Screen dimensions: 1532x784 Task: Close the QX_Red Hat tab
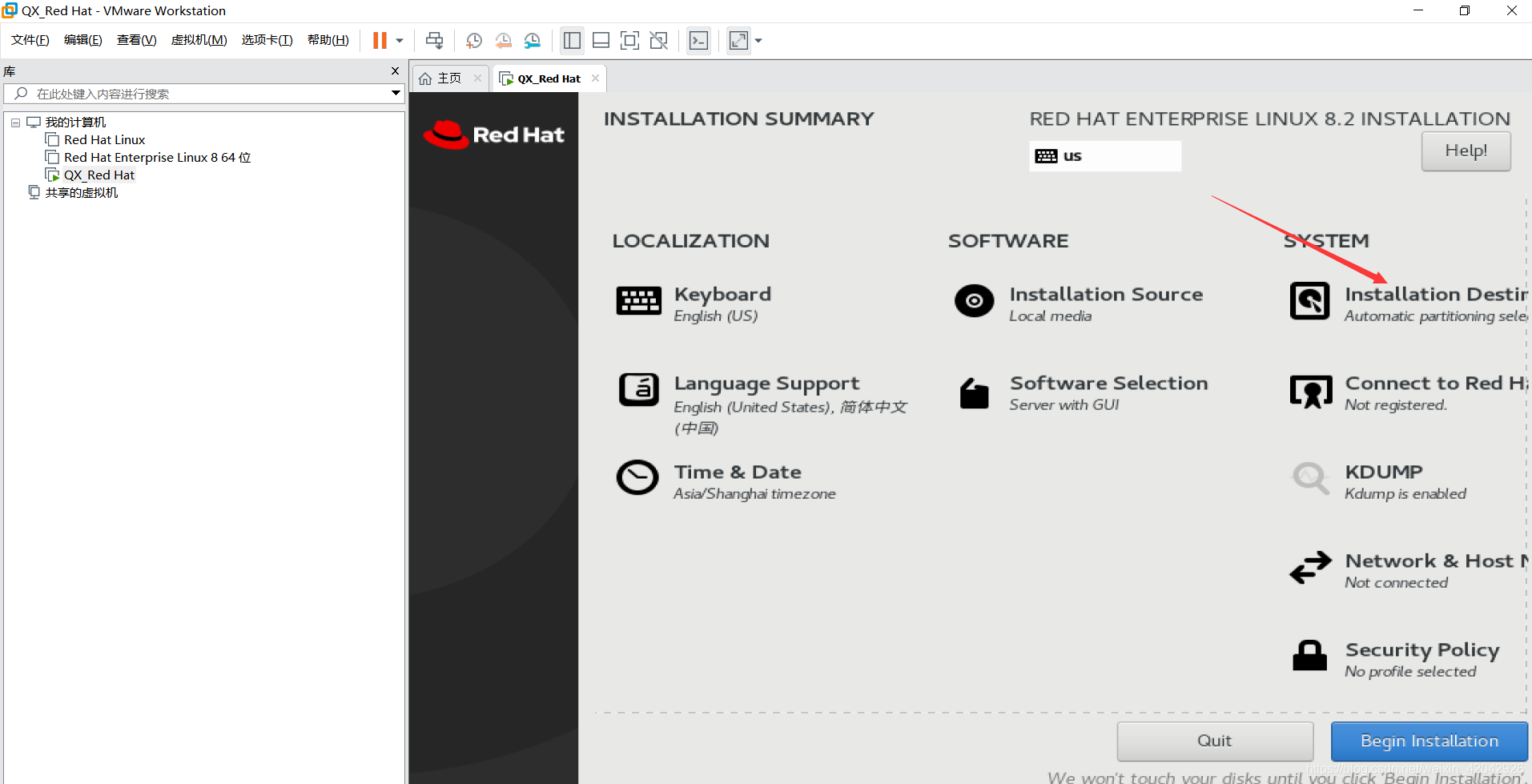[x=595, y=78]
